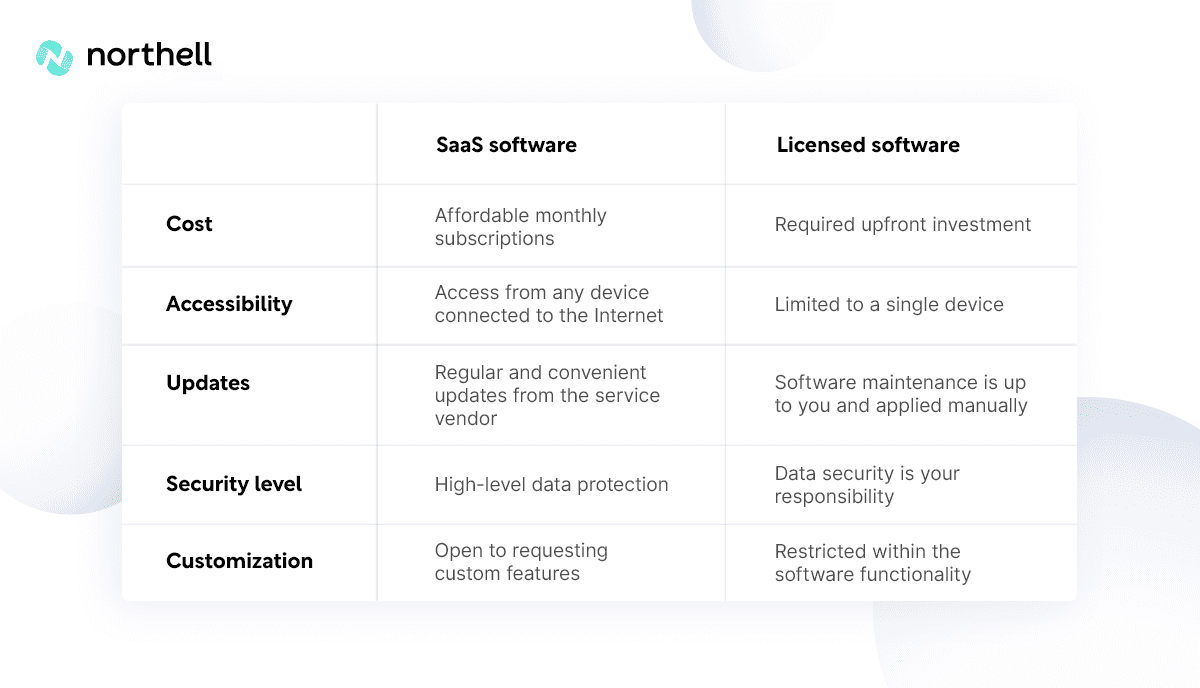1200x688 pixels.
Task: Click the Cost row label
Action: pyautogui.click(x=189, y=224)
